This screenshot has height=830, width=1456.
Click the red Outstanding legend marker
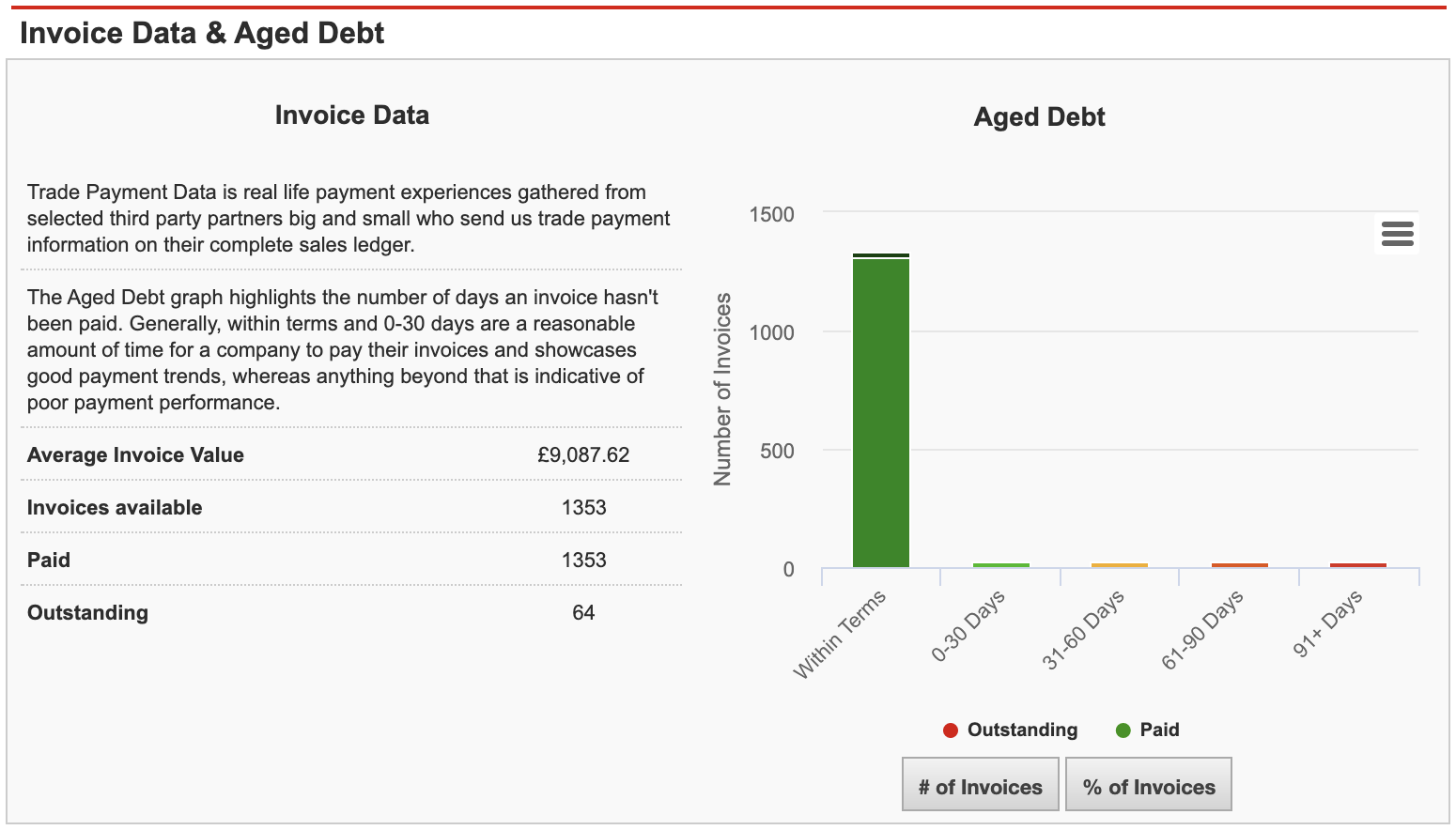click(950, 730)
